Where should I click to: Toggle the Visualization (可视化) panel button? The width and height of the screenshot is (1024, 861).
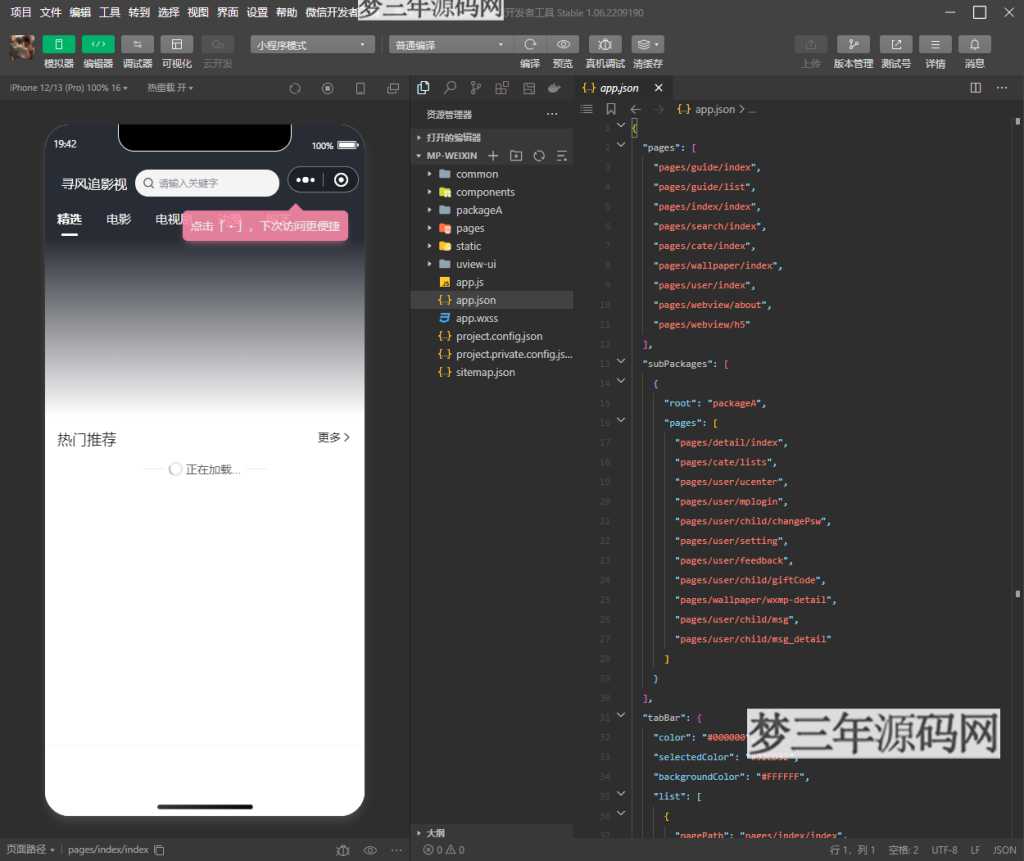point(176,44)
